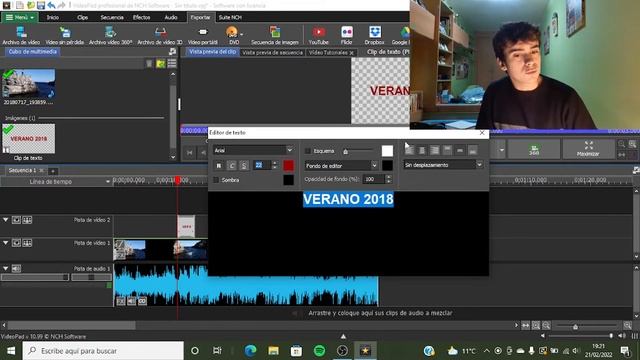Viewport: 640px width, 360px height.
Task: Align text center in text editor
Action: pos(422,150)
